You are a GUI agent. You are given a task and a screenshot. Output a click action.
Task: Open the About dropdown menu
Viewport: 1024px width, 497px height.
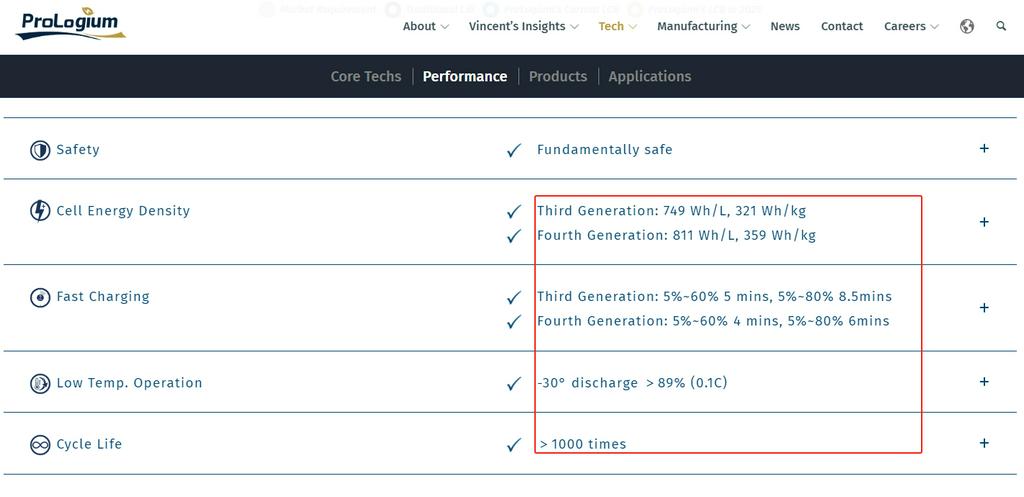pos(425,27)
